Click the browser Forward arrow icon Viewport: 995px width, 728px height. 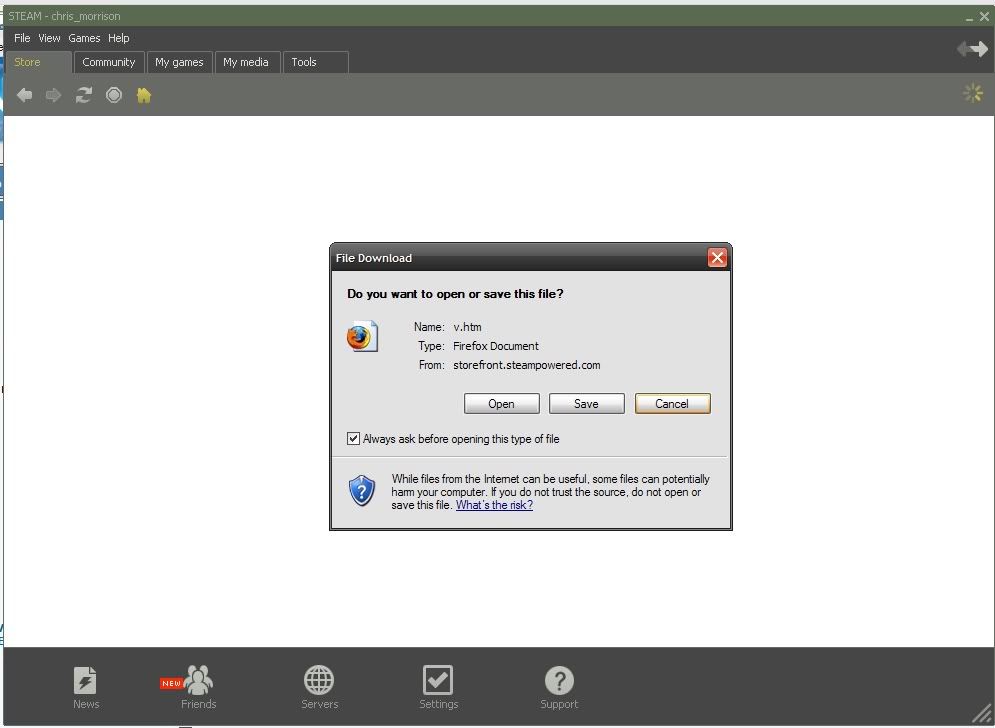[54, 95]
